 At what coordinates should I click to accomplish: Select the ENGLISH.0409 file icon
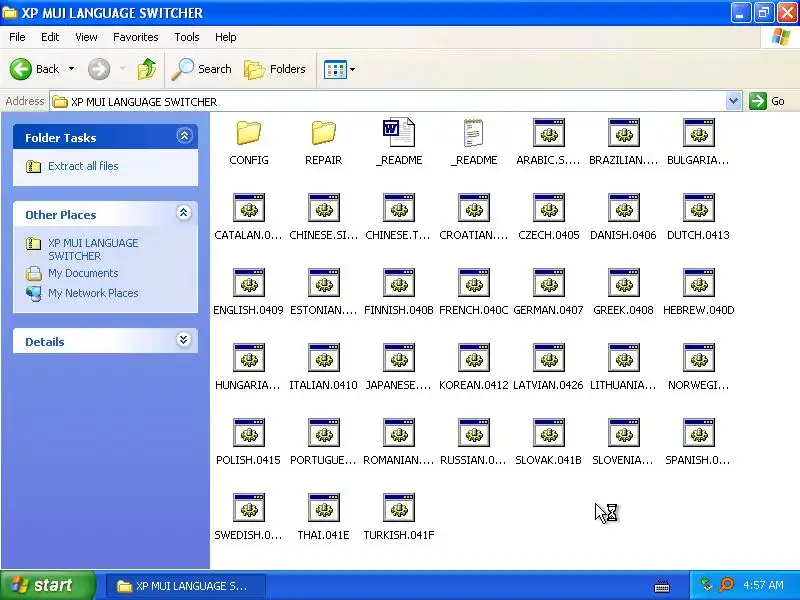[248, 283]
